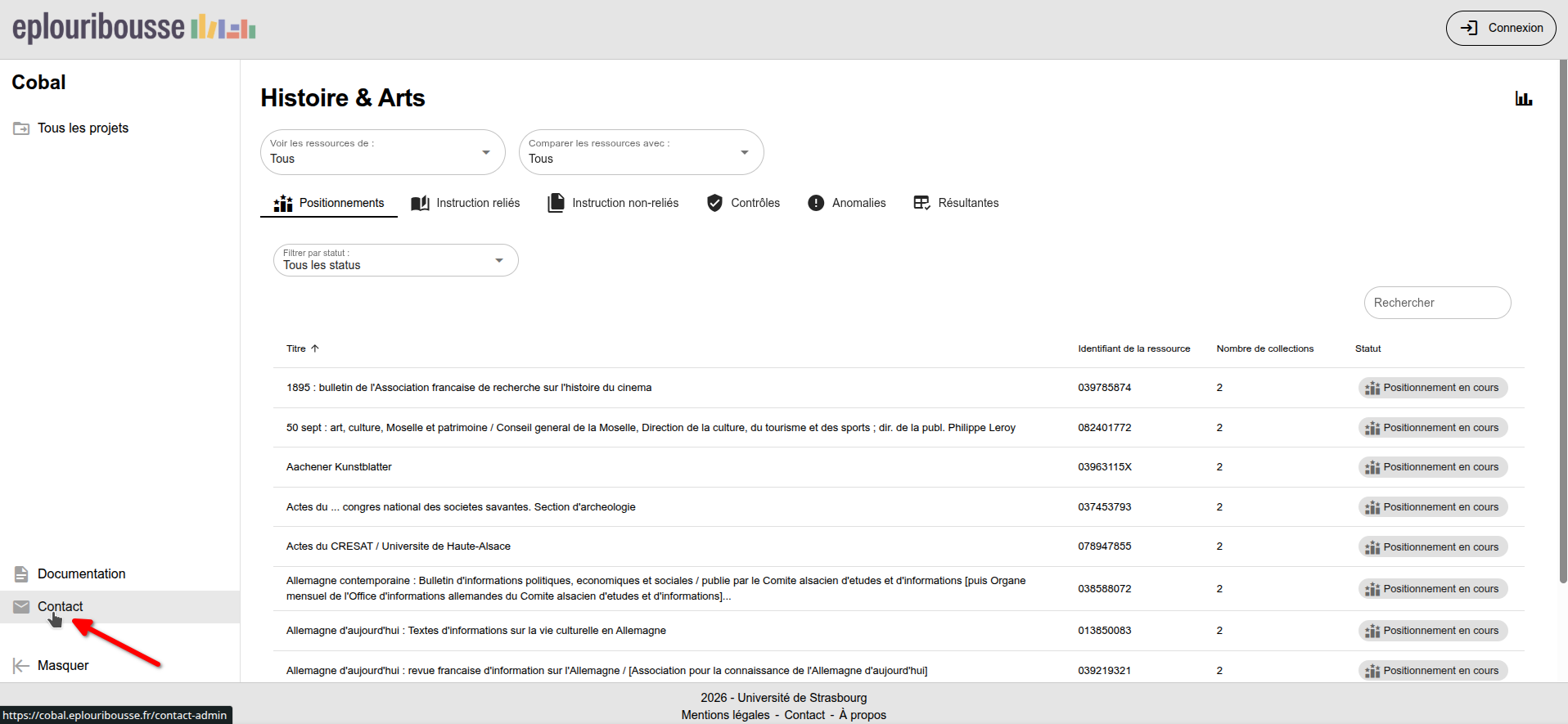Viewport: 1568px width, 724px height.
Task: Click the page vertical scrollbar
Action: coord(1563,327)
